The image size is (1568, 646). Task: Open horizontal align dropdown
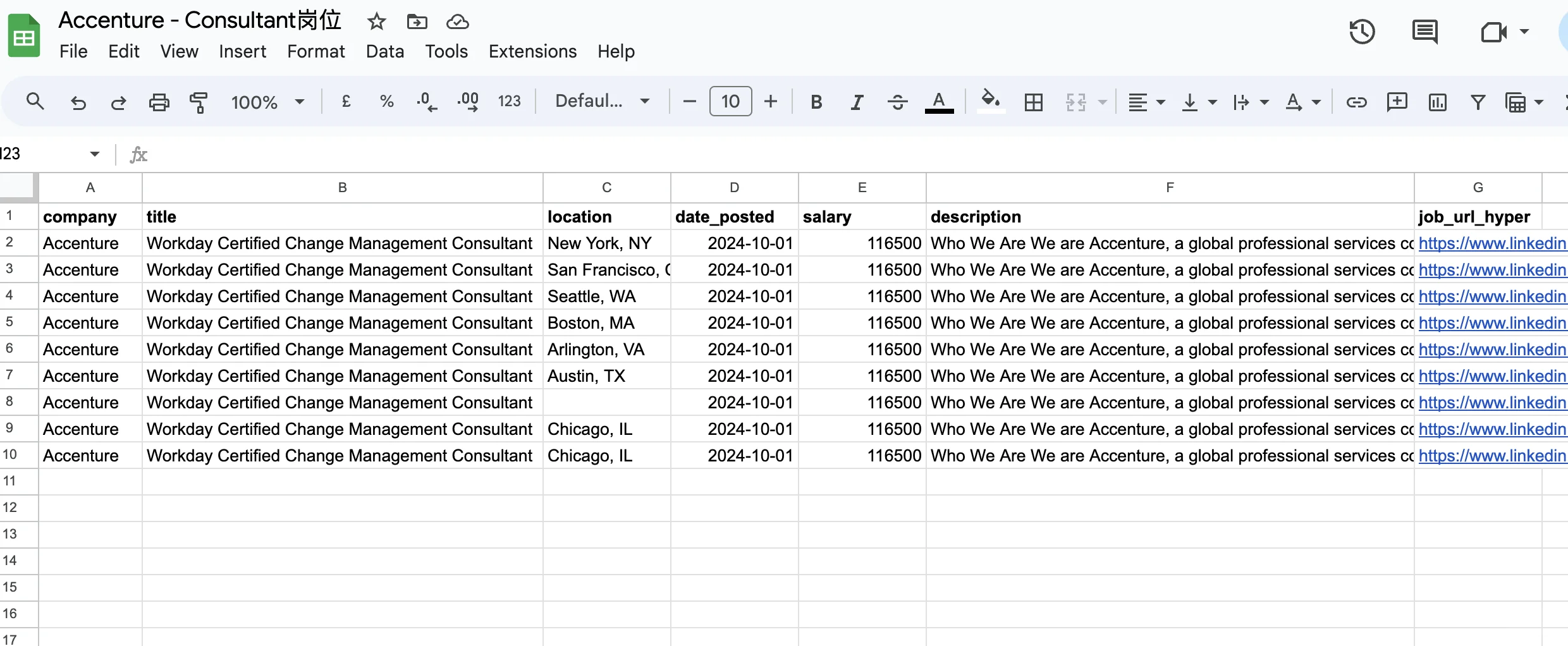1146,102
